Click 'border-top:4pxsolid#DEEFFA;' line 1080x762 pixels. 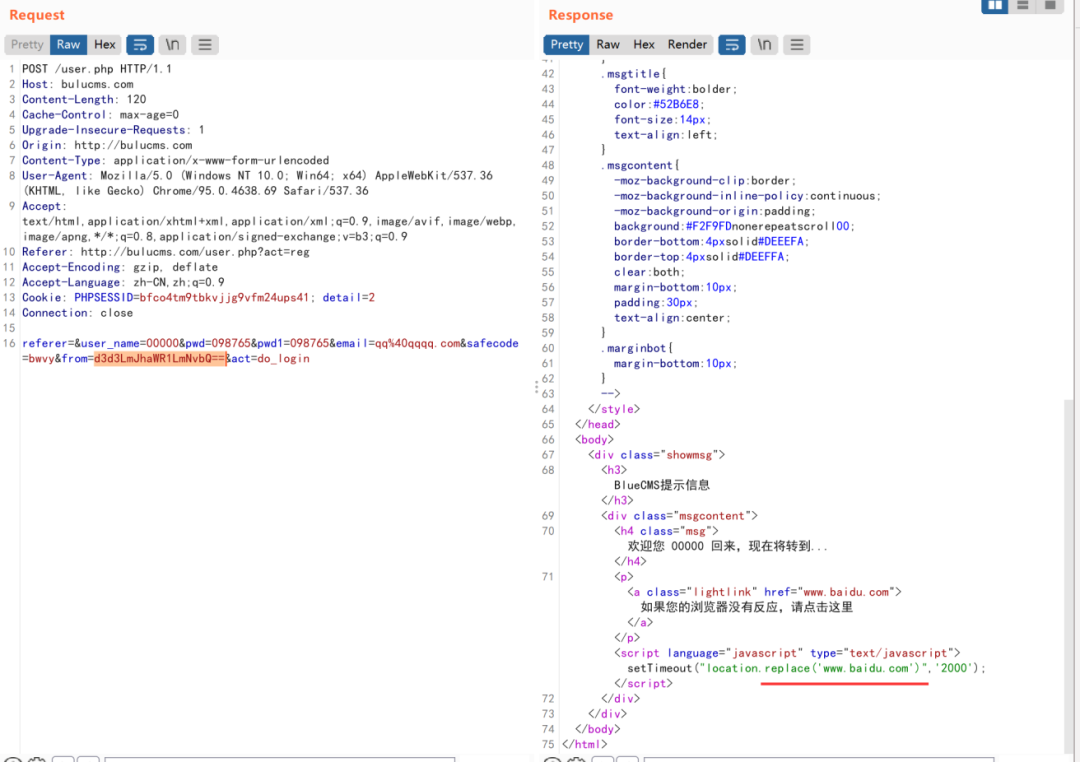[x=702, y=256]
